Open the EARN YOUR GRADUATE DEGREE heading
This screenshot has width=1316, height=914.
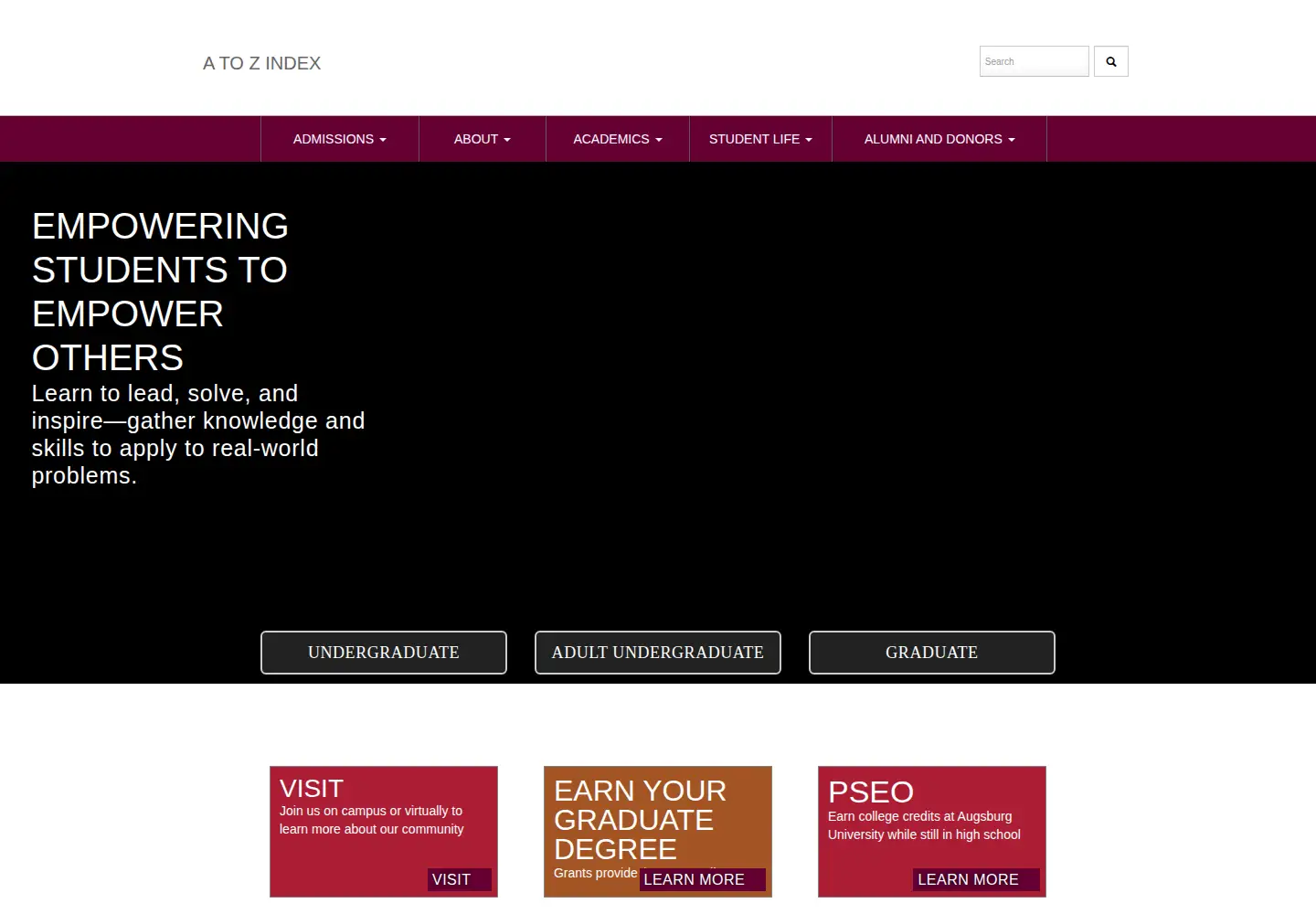pyautogui.click(x=640, y=820)
